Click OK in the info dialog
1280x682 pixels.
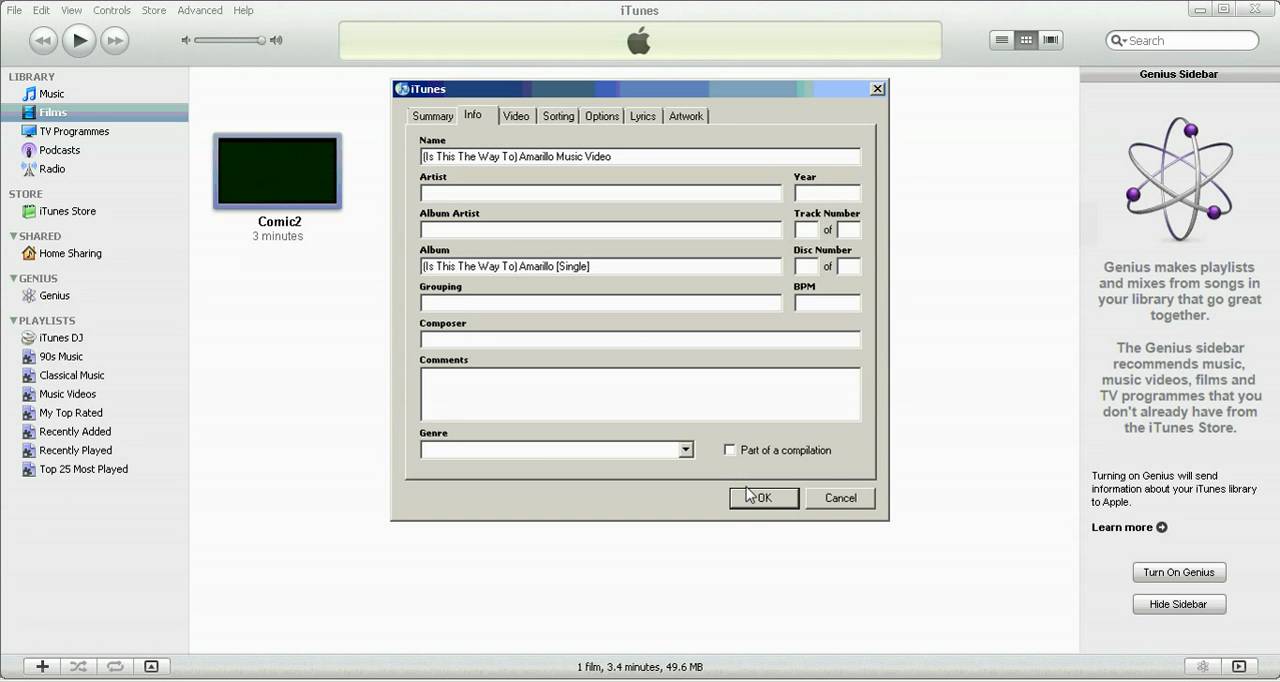tap(764, 498)
